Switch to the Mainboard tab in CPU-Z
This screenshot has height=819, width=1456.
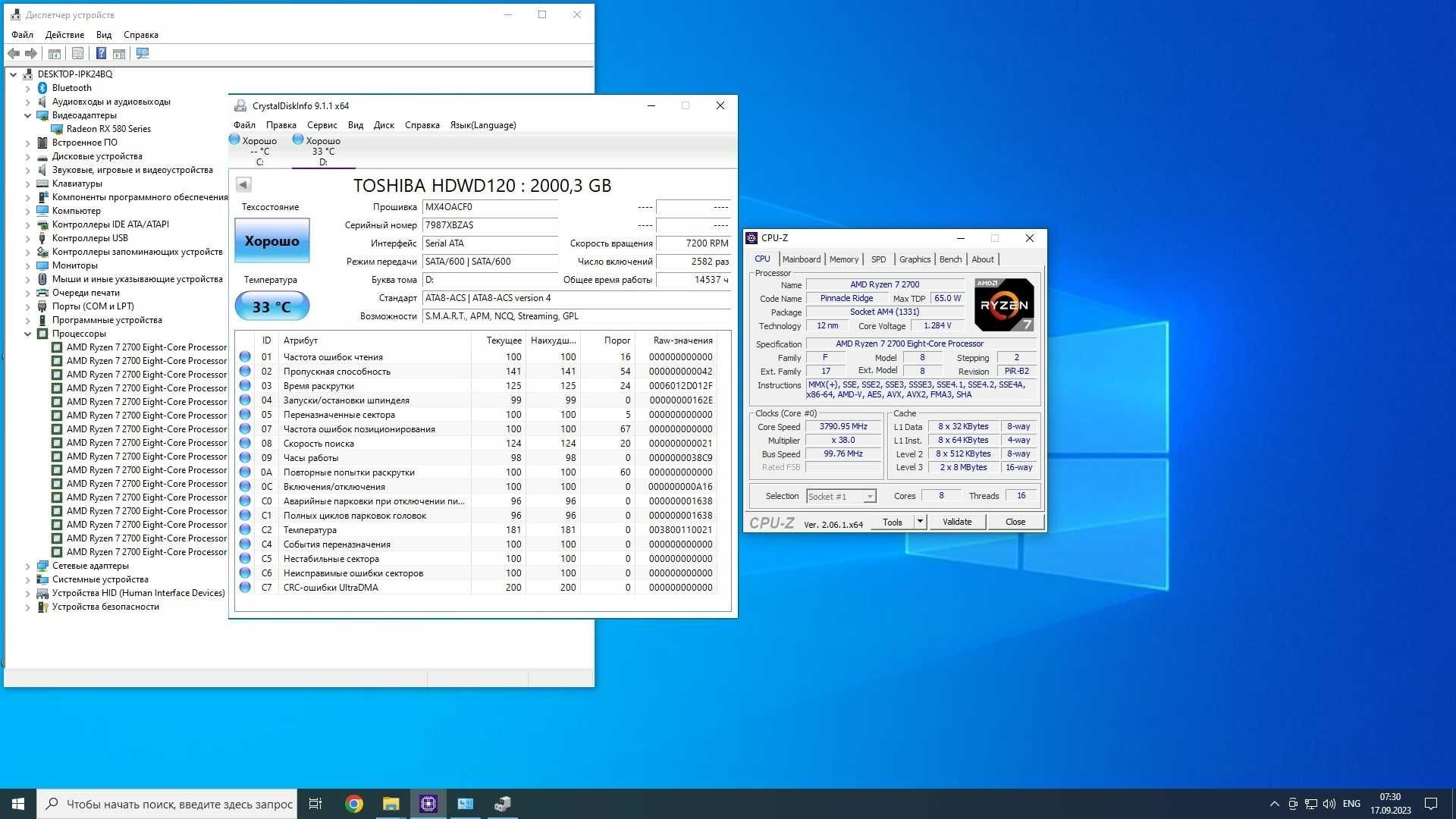click(x=802, y=259)
